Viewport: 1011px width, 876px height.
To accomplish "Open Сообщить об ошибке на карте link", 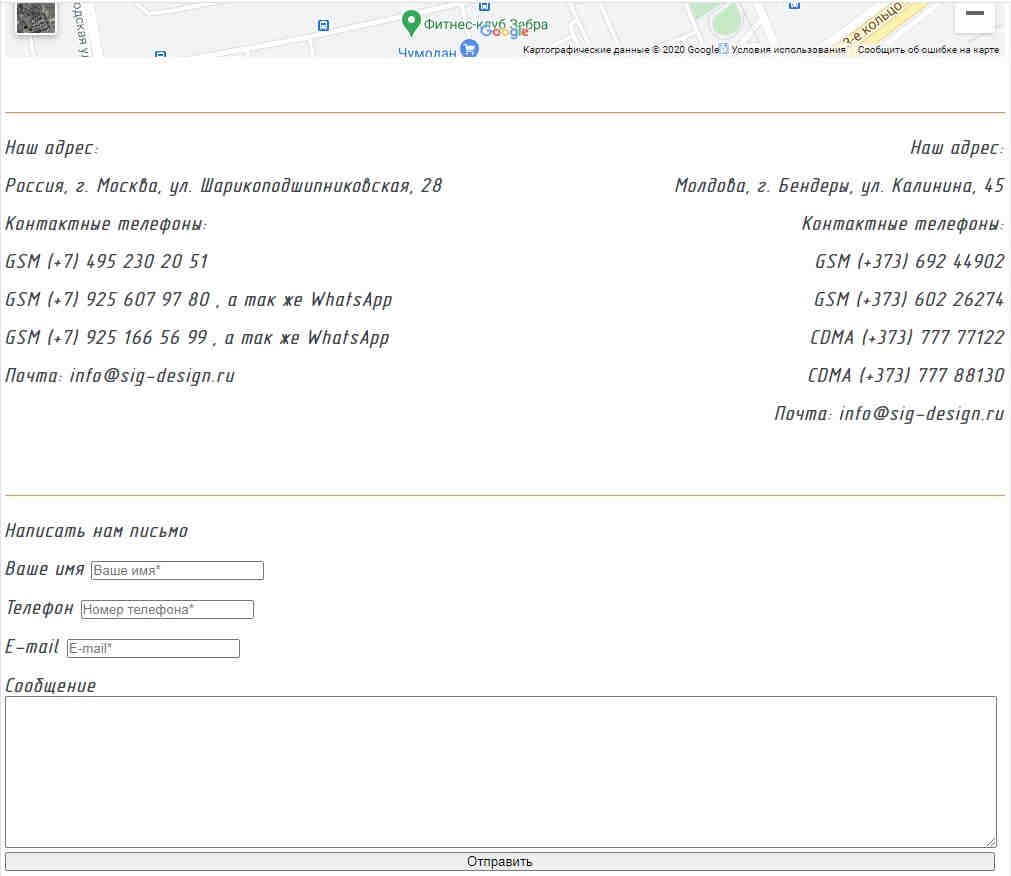I will 928,50.
